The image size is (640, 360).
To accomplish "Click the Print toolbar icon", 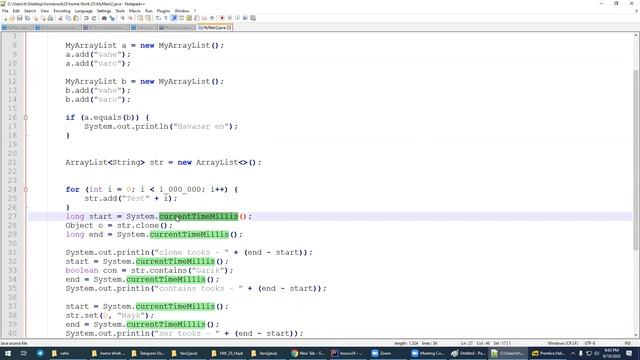I will [x=50, y=18].
